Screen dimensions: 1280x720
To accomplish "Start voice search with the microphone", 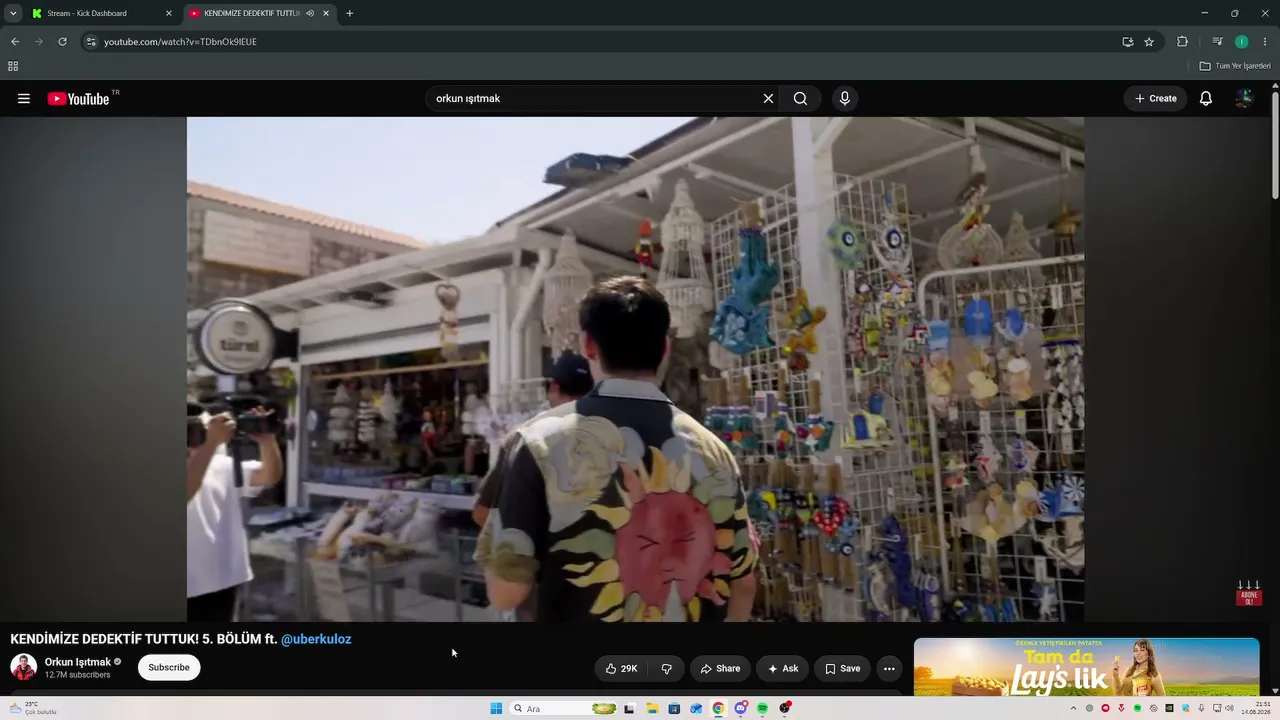I will (x=845, y=98).
